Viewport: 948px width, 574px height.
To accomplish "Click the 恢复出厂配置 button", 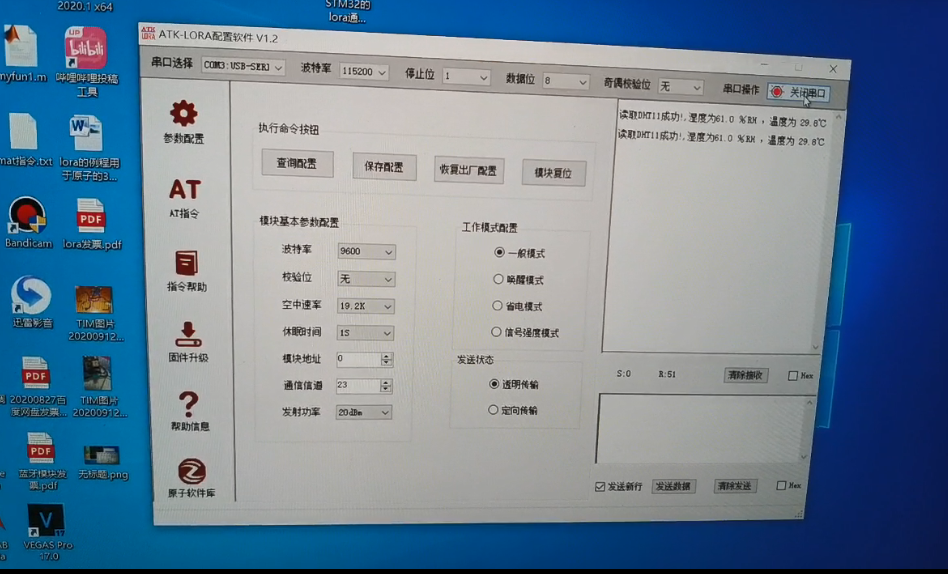I will click(469, 170).
